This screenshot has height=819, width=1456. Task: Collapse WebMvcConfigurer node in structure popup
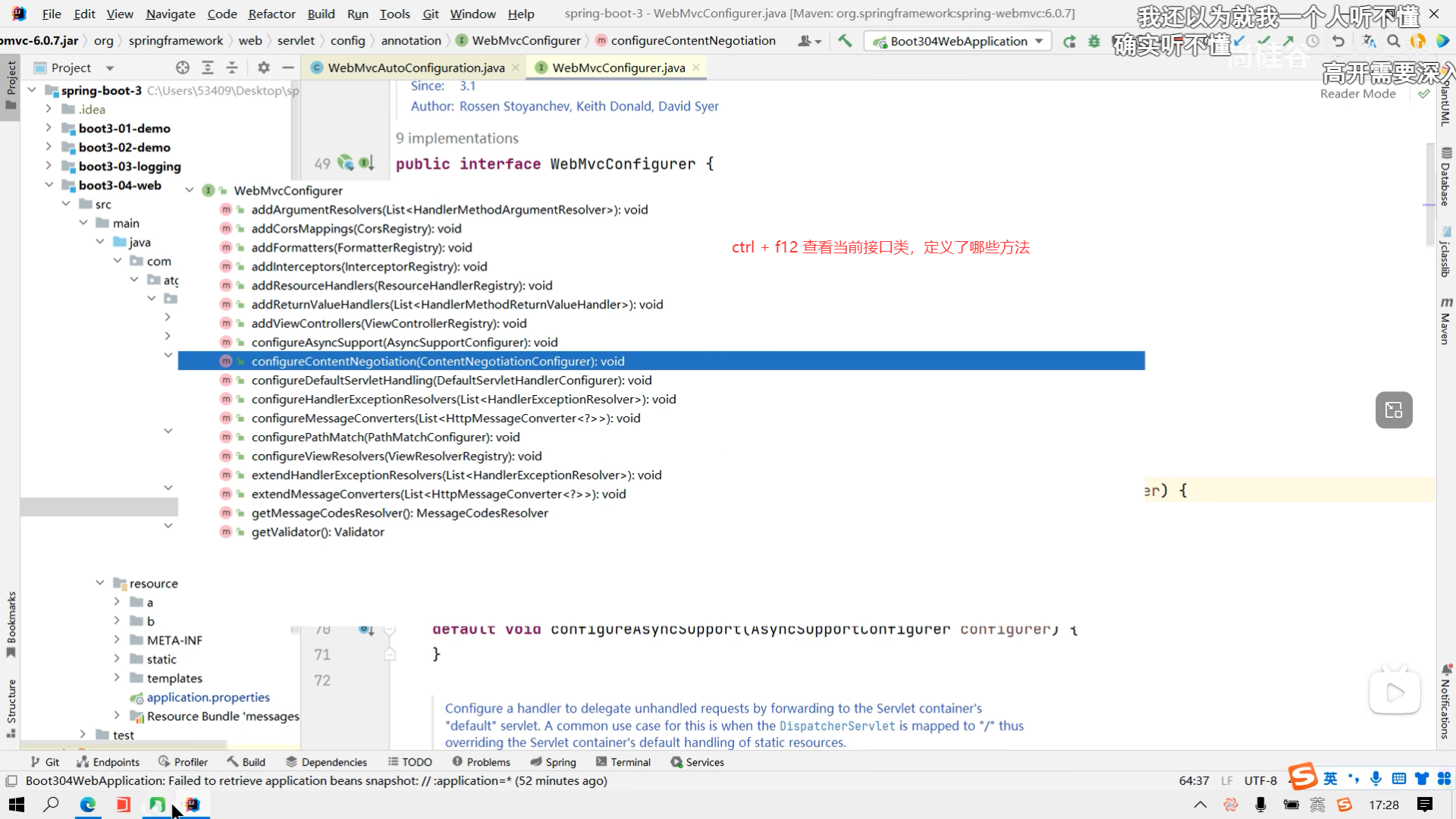[190, 190]
